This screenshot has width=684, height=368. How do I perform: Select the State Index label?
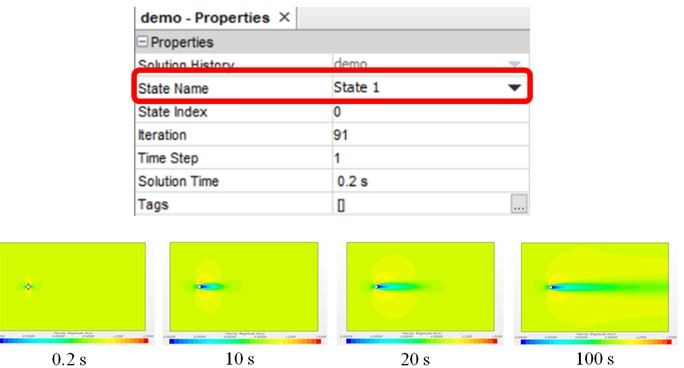click(x=173, y=112)
